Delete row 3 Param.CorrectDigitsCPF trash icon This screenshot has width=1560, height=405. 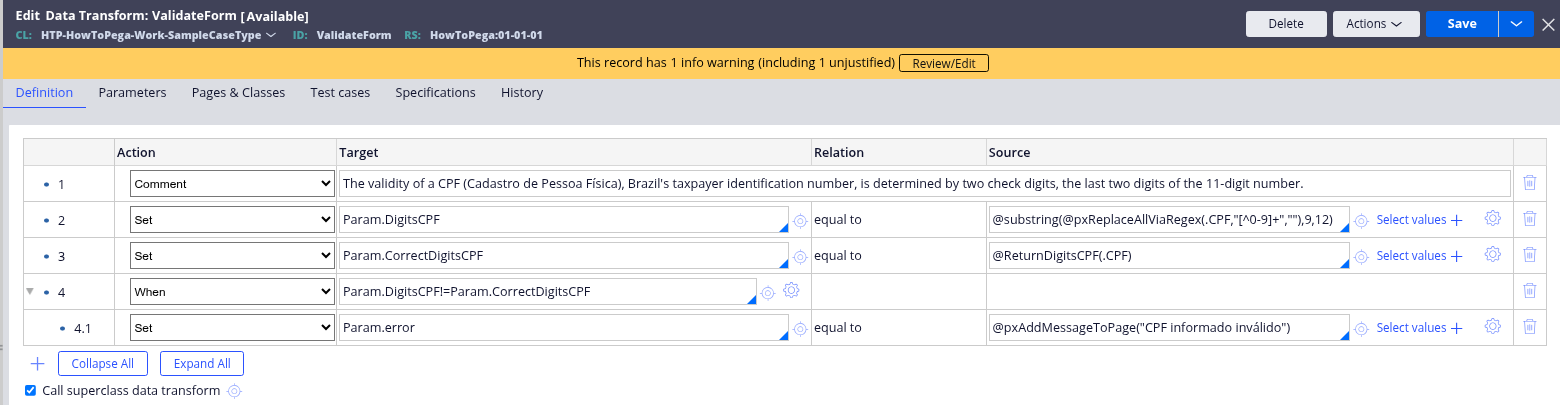coord(1529,255)
